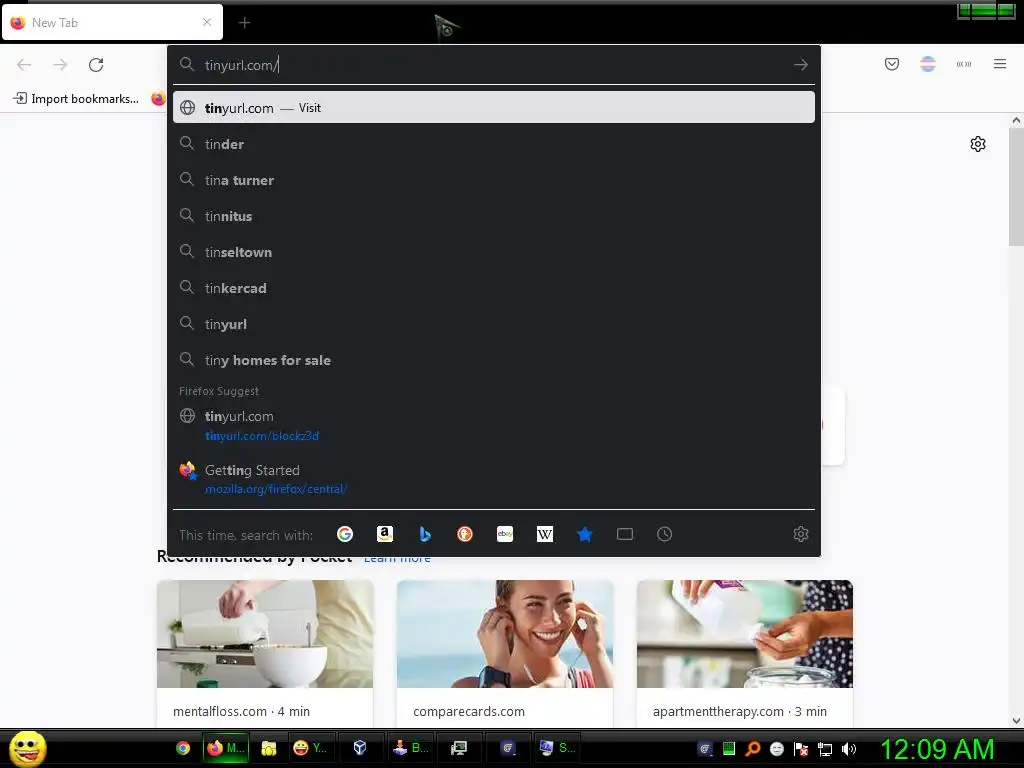
Task: Select the 'tinkercad' search suggestion
Action: tap(494, 288)
